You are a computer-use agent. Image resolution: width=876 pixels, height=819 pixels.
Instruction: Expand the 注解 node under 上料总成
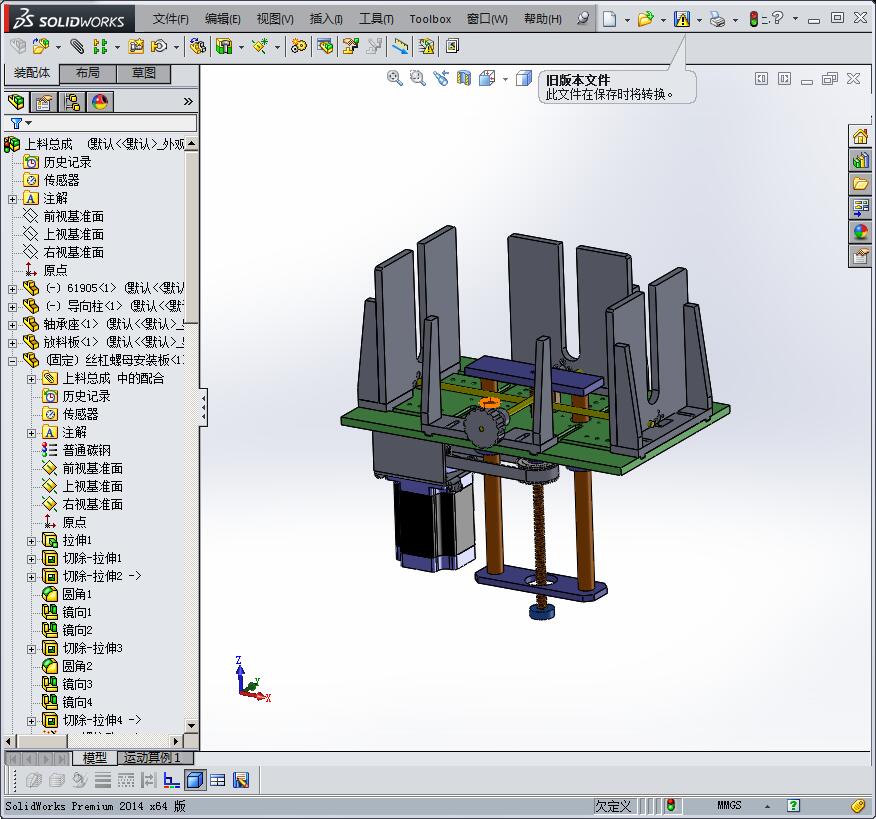click(x=12, y=199)
